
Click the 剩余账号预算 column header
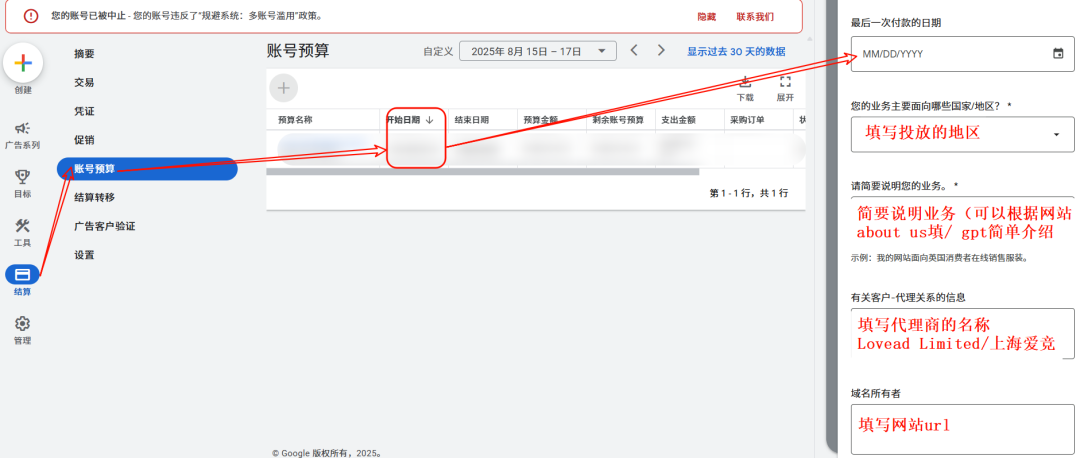618,120
